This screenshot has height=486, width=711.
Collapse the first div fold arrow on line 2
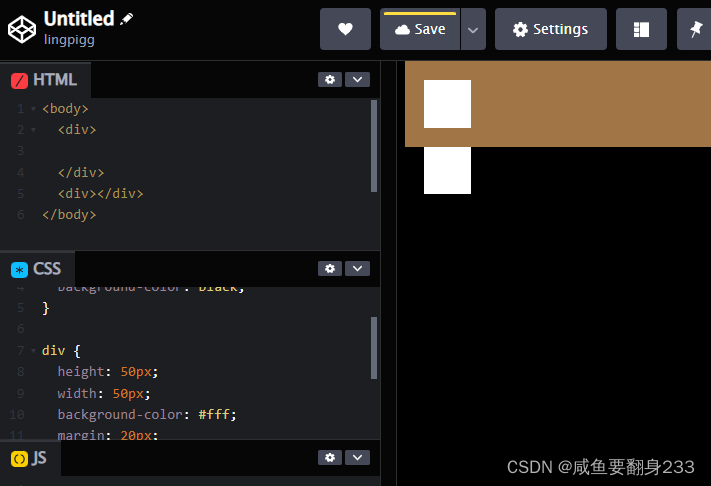point(33,130)
